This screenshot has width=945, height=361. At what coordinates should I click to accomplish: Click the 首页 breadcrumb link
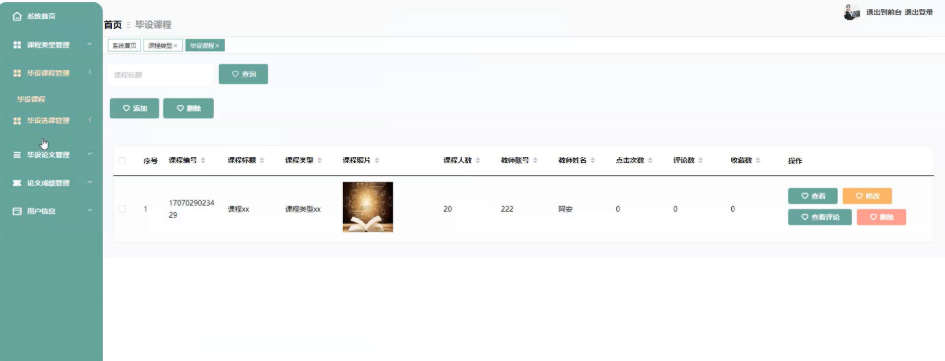[x=113, y=25]
